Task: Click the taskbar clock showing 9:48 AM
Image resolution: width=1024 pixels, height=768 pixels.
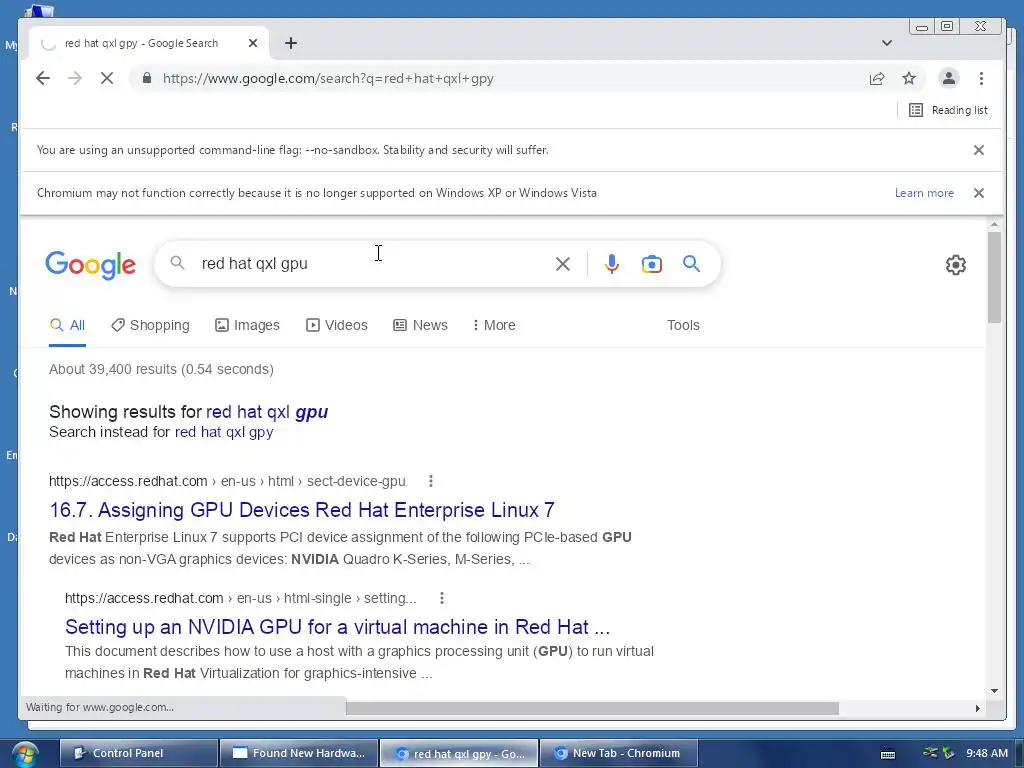Action: tap(987, 753)
